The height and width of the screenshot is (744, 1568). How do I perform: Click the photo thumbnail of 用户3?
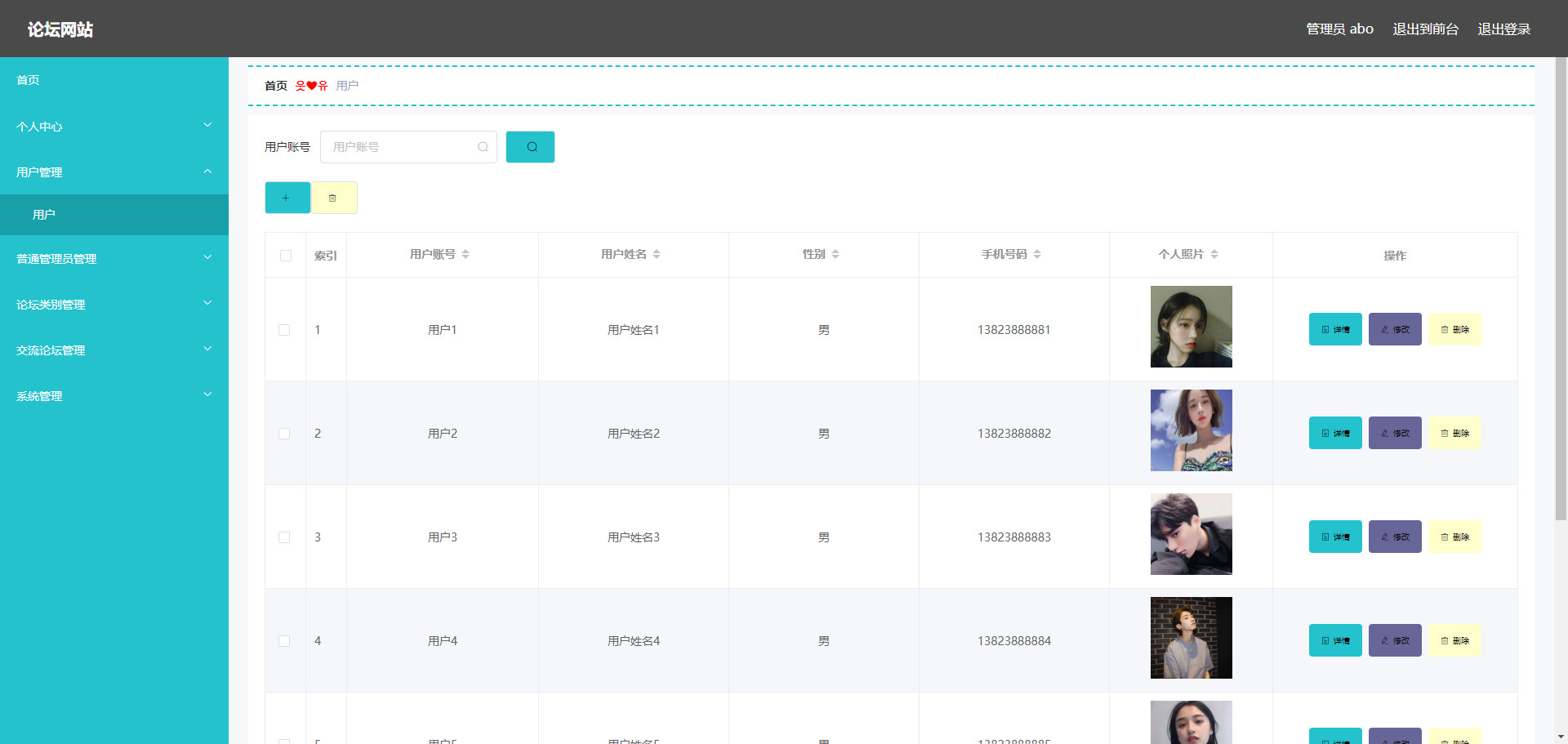[1191, 534]
